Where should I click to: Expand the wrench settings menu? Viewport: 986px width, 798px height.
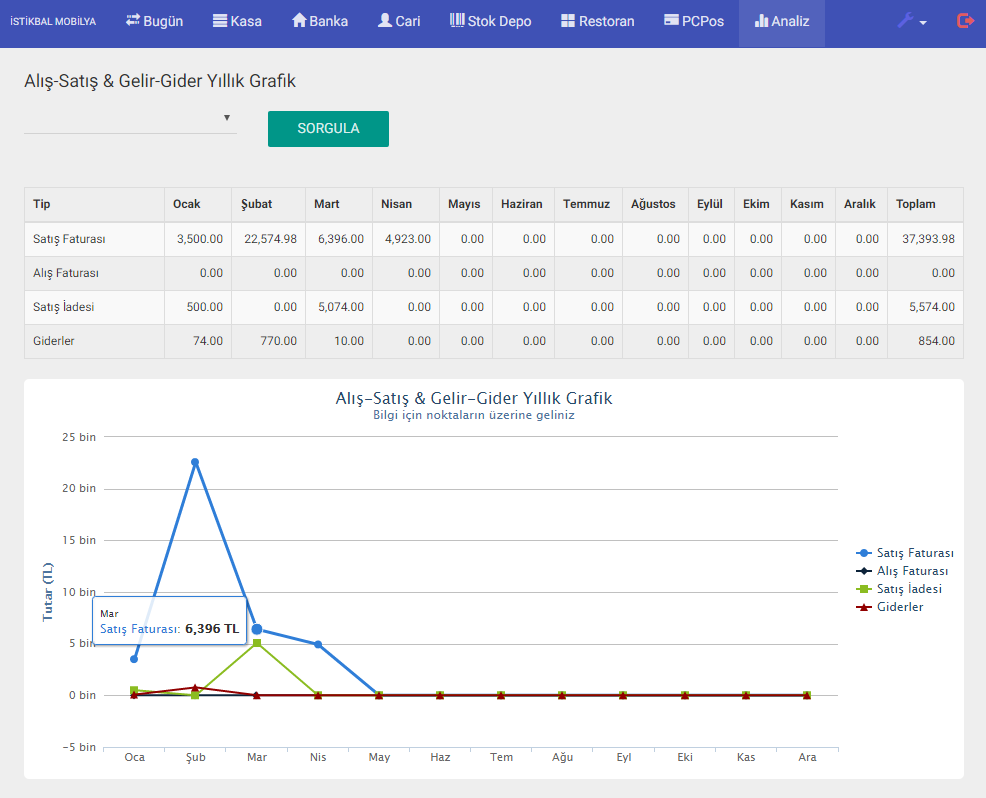pos(911,21)
